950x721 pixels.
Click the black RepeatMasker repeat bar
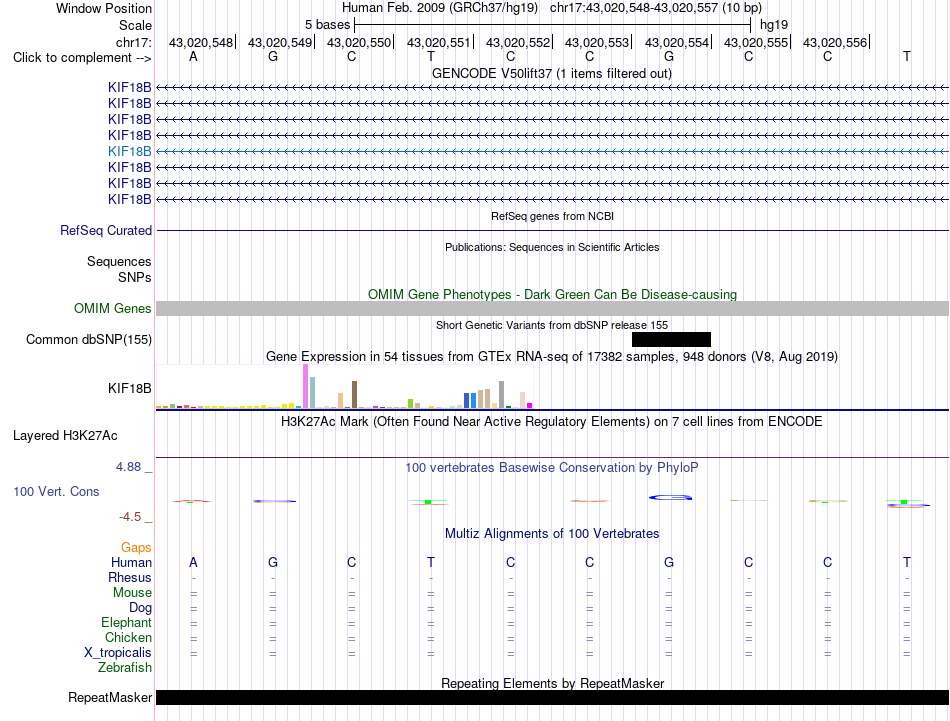552,697
